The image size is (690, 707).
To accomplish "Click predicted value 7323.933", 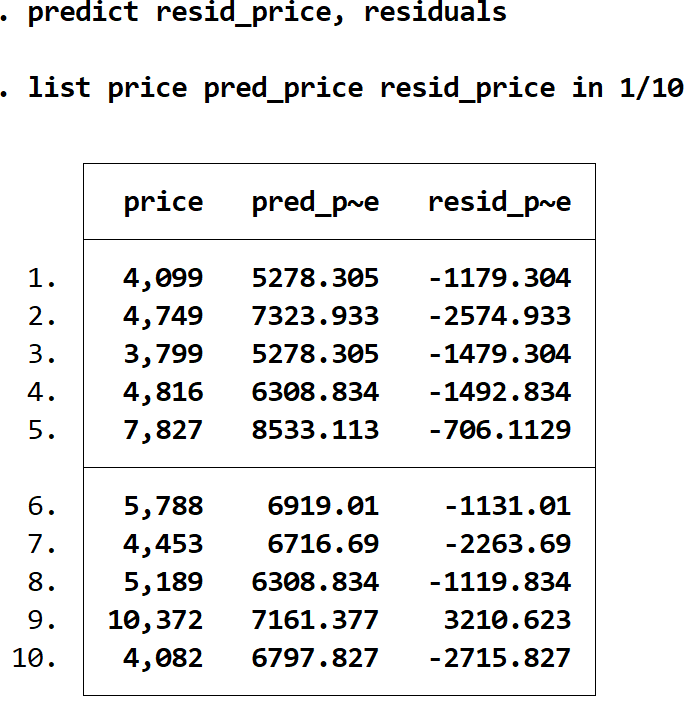I will (x=315, y=316).
